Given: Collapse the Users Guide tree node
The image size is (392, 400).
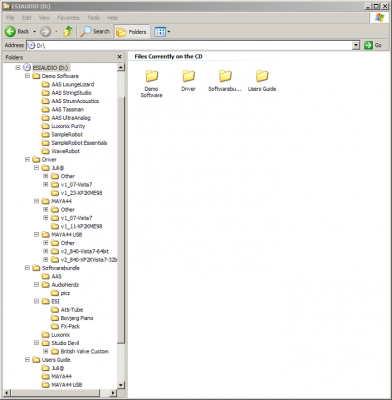Looking at the screenshot, I should pyautogui.click(x=27, y=360).
